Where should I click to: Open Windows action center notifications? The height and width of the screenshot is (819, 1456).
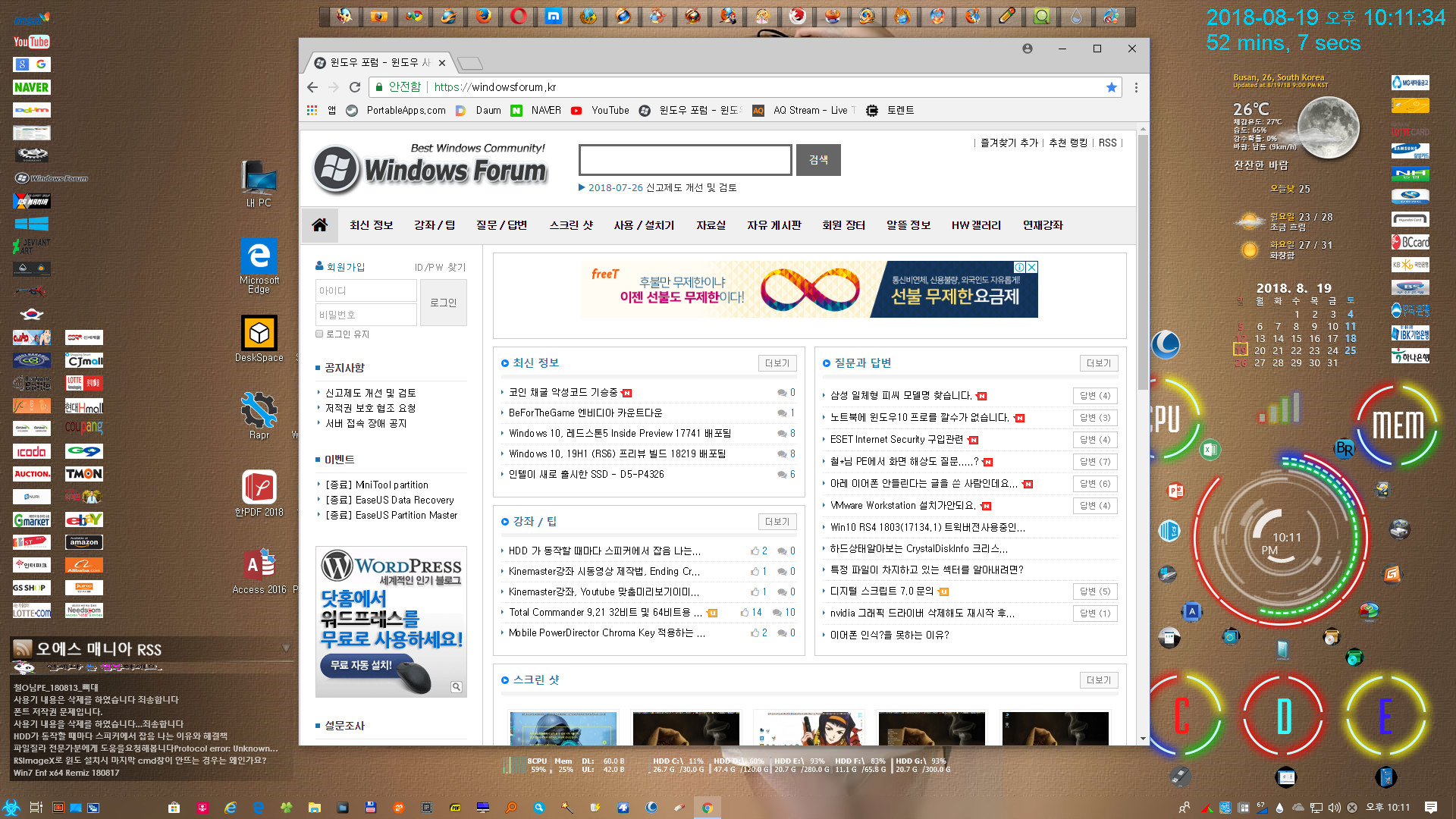tap(1431, 808)
